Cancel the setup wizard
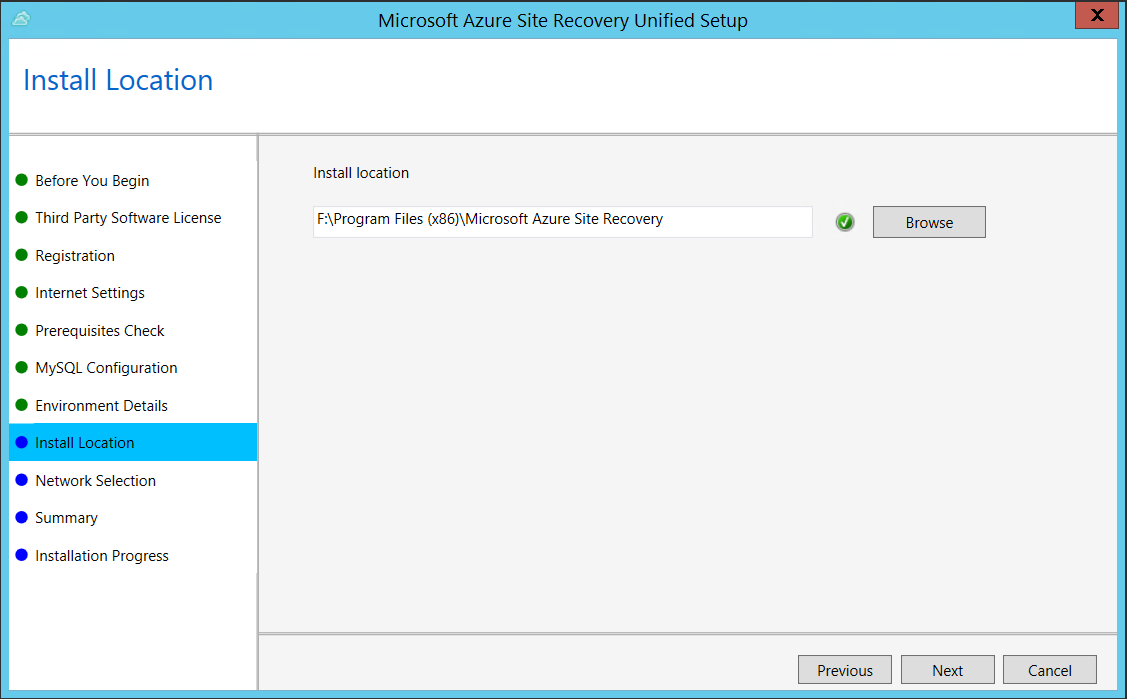The image size is (1127, 699). coord(1049,670)
